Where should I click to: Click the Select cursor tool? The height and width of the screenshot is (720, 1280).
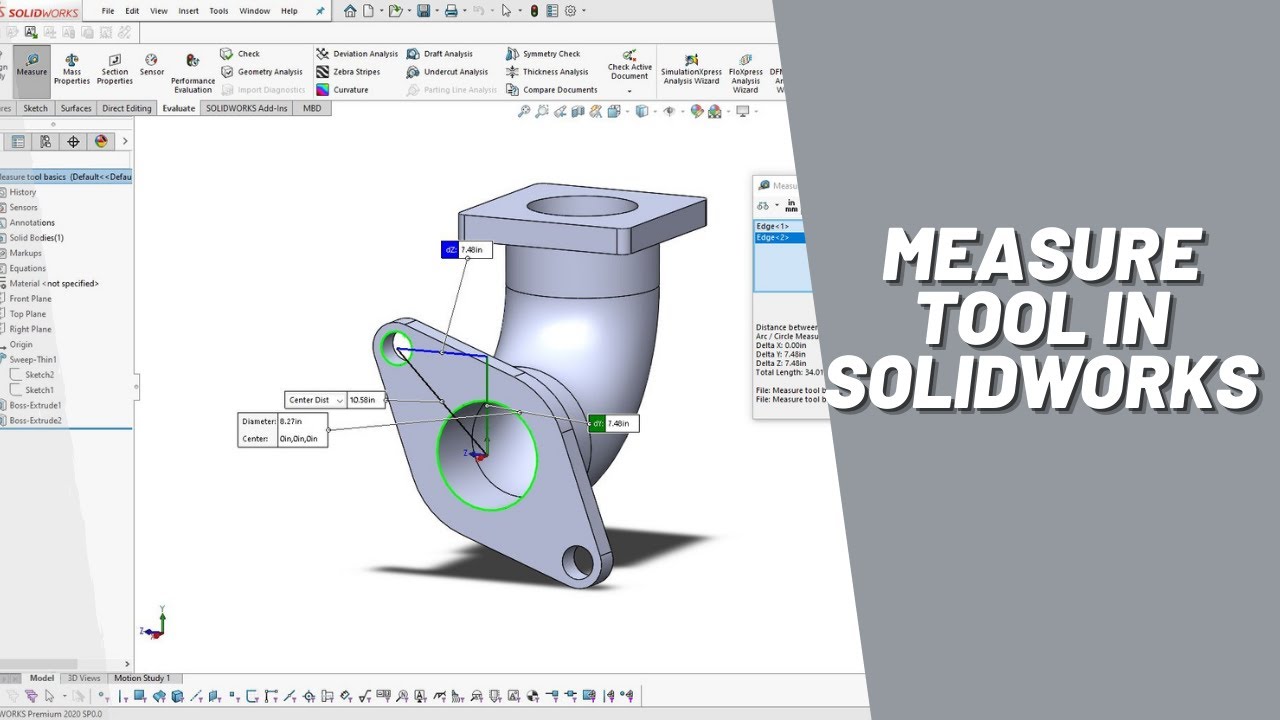(x=506, y=11)
